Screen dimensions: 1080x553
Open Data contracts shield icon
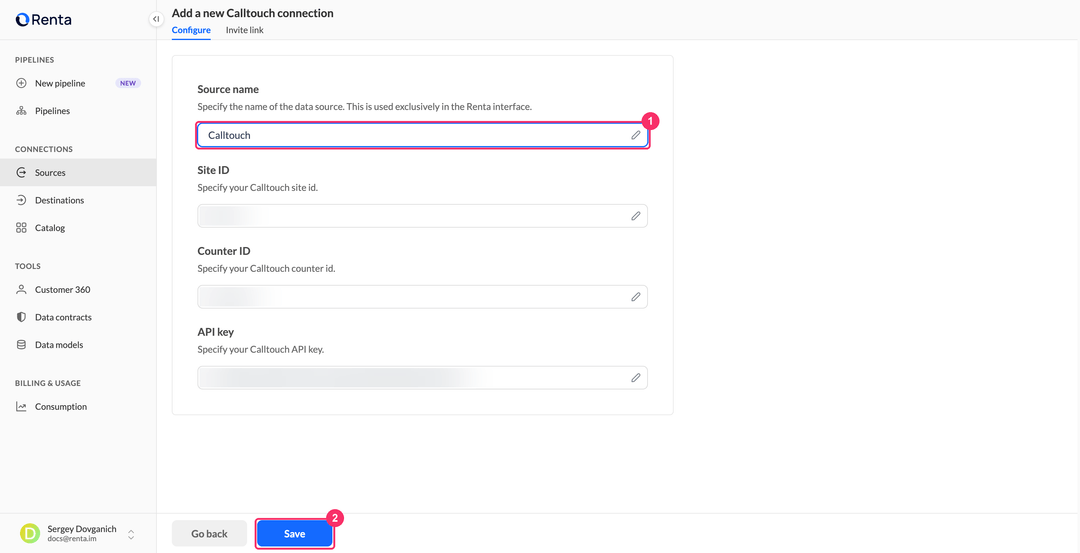pos(21,317)
